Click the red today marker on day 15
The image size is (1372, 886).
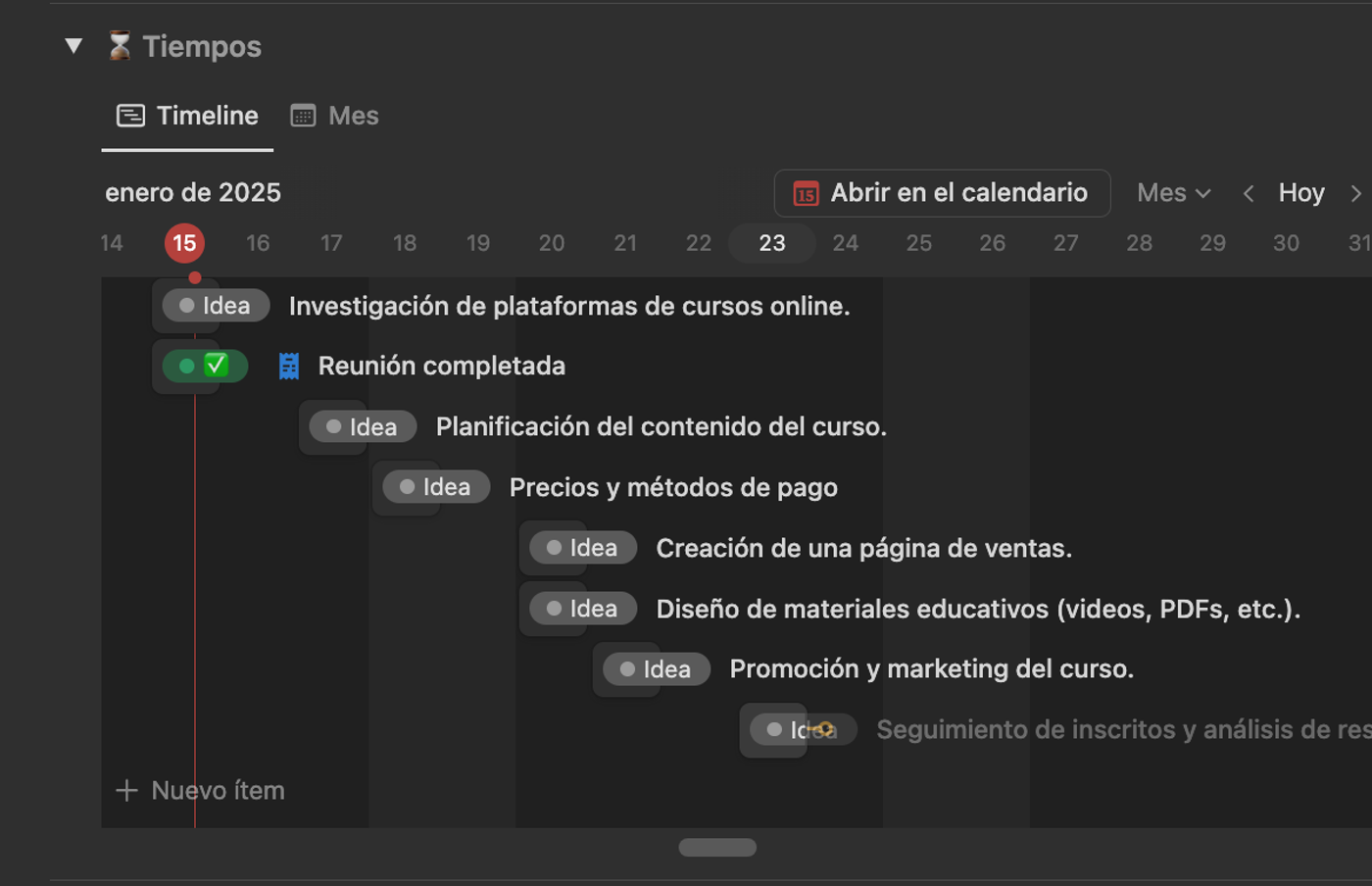[x=184, y=242]
